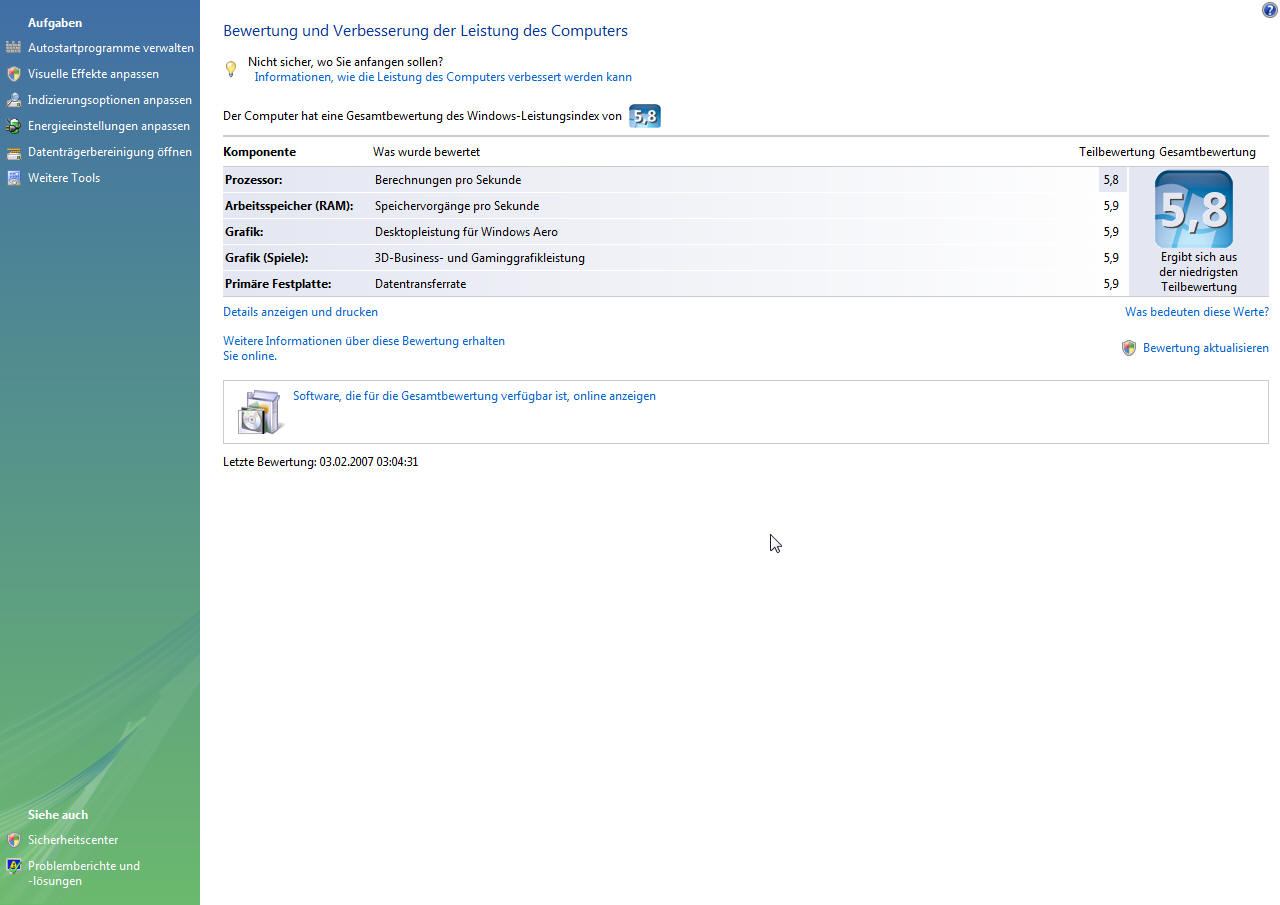The height and width of the screenshot is (905, 1280).
Task: Click the Sicherheitscenter shield icon
Action: [13, 840]
